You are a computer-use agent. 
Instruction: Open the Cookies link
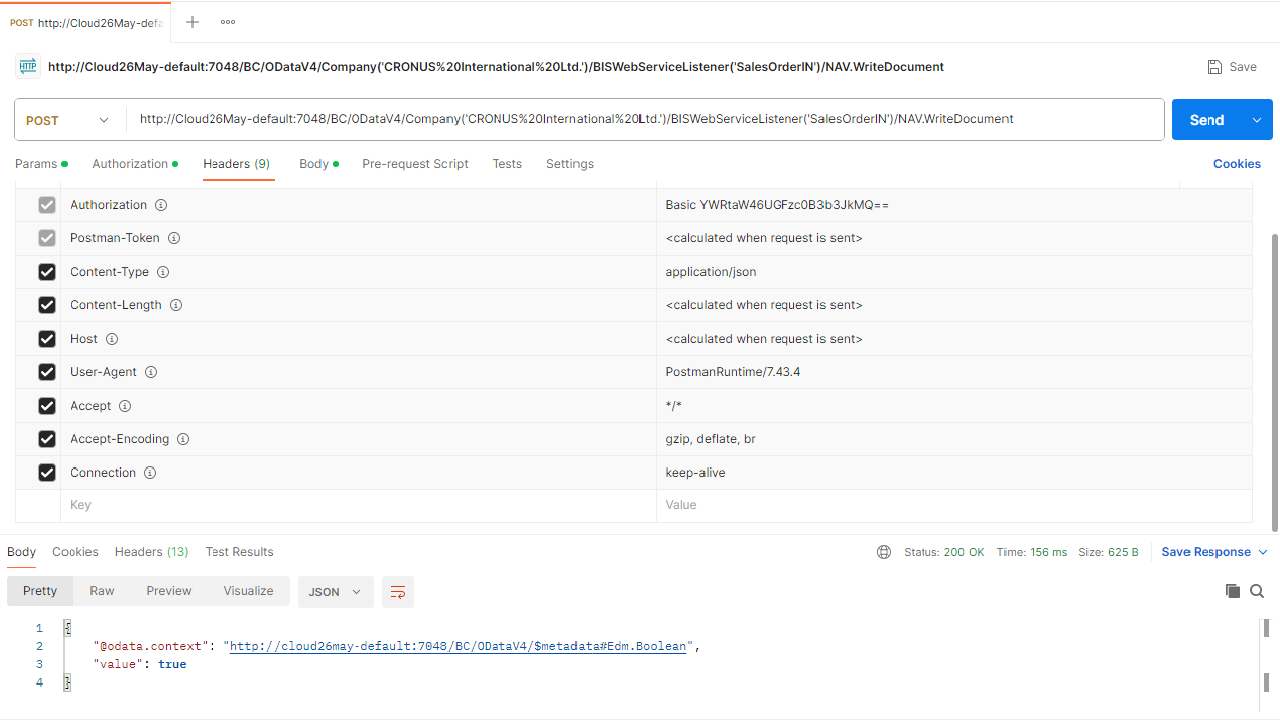click(1237, 164)
